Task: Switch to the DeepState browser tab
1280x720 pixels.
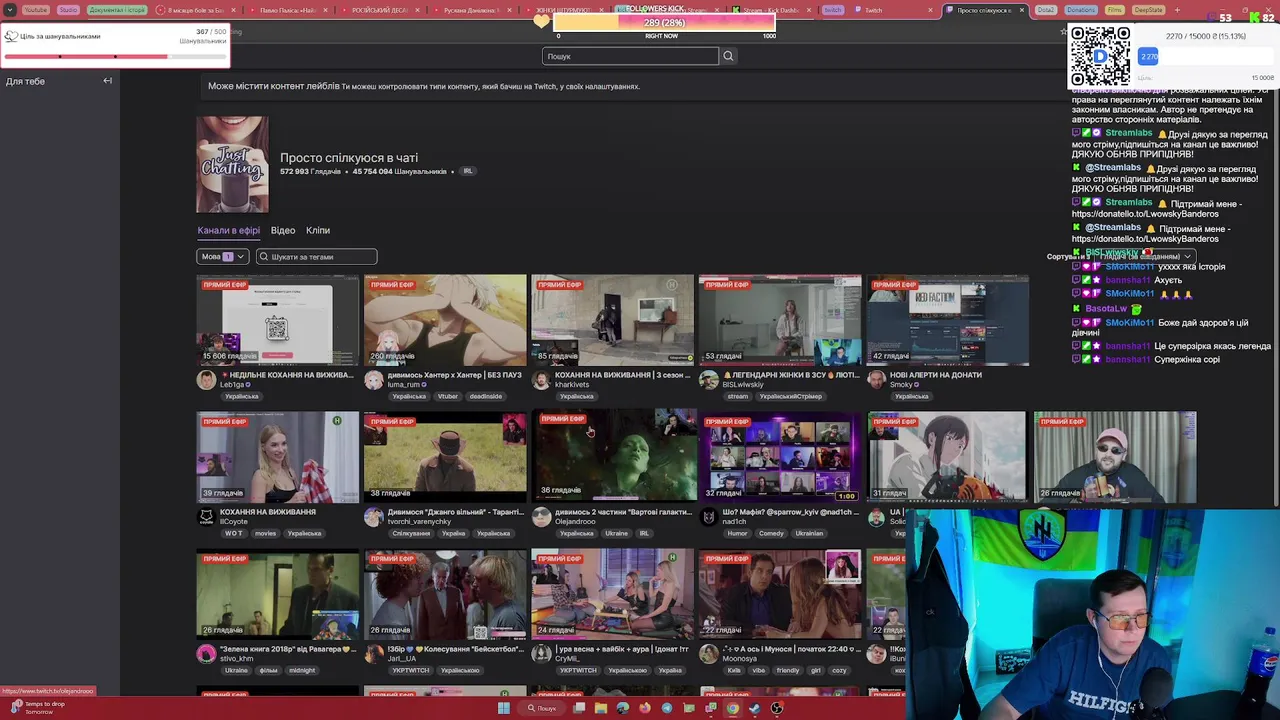Action: click(1148, 10)
